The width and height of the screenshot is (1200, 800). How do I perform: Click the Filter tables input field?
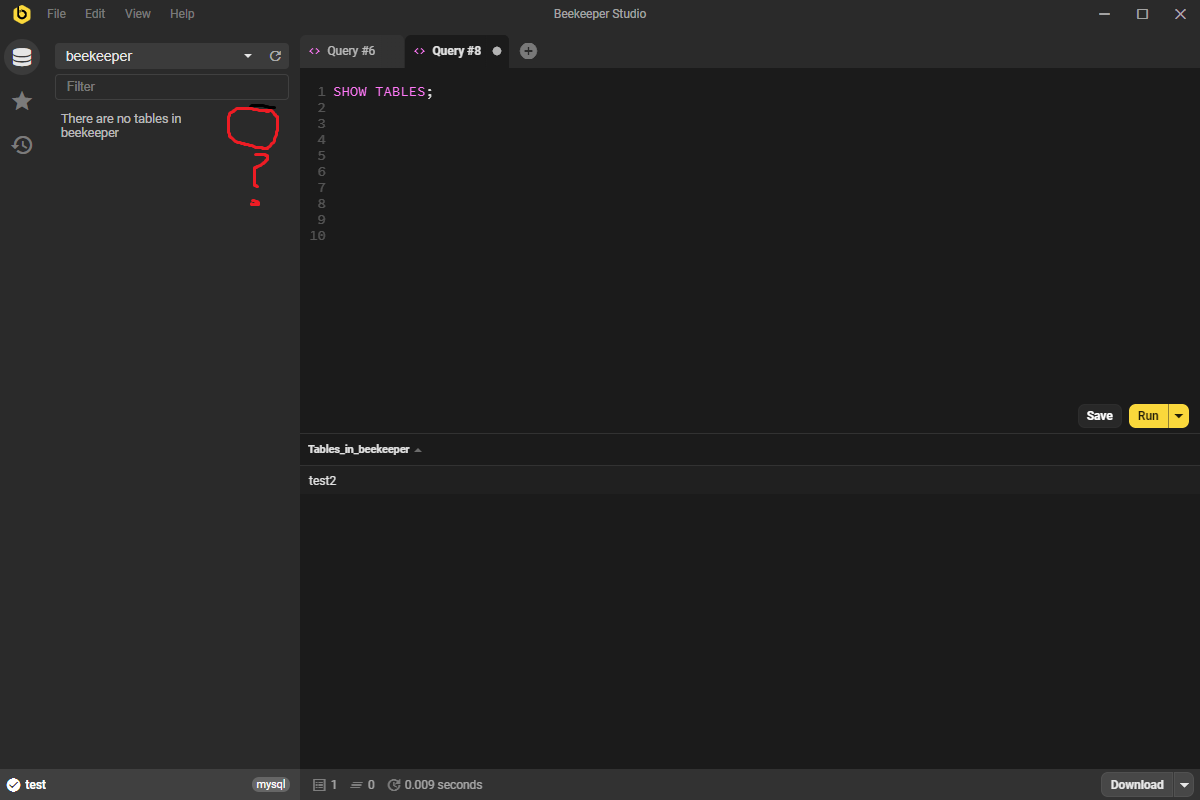tap(171, 87)
